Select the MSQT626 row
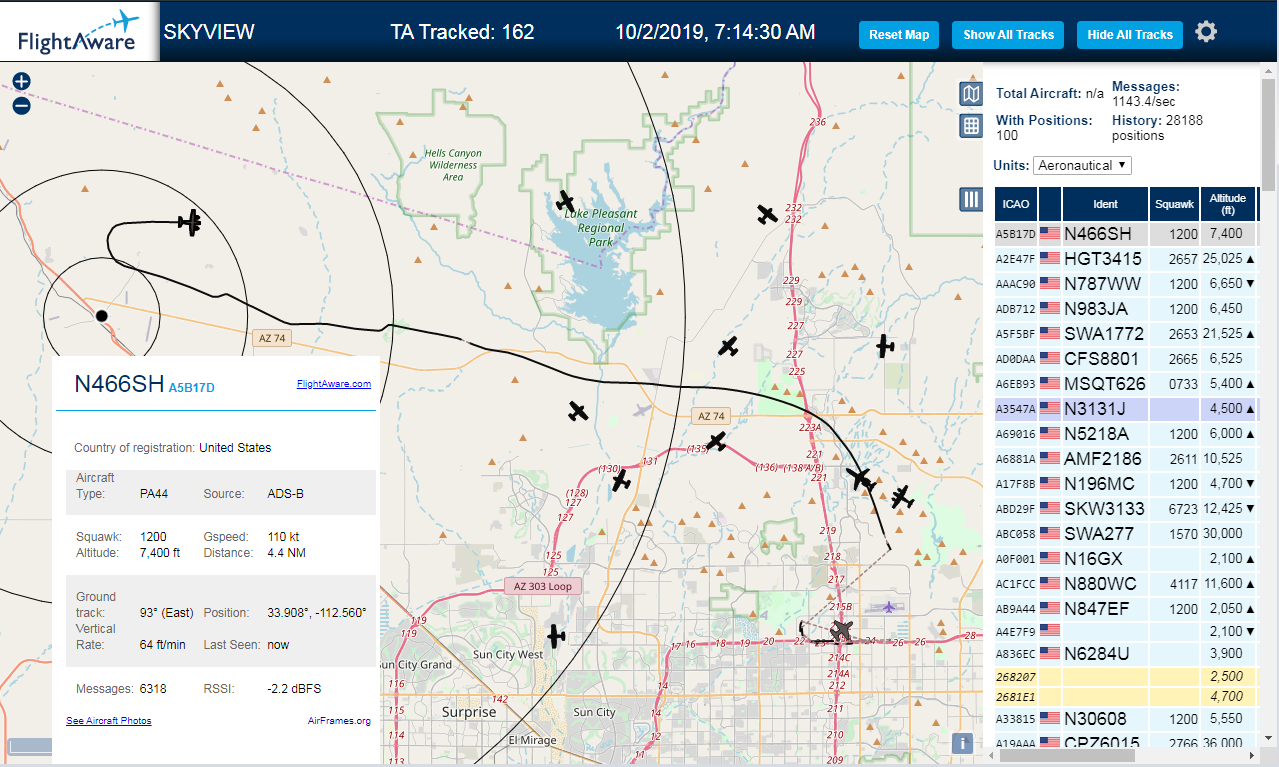This screenshot has height=767, width=1279. 1127,384
